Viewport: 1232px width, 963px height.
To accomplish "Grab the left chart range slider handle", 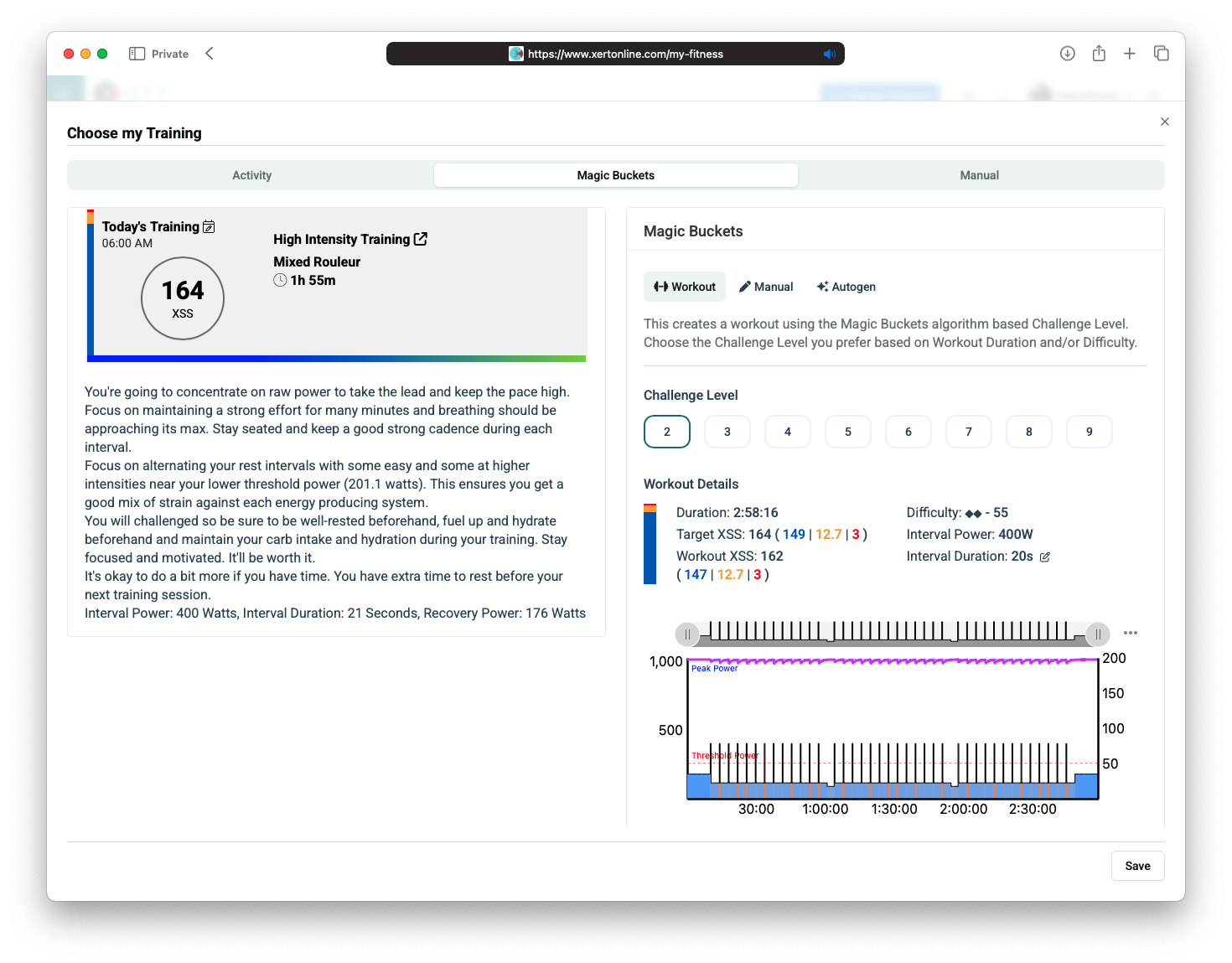I will [687, 634].
